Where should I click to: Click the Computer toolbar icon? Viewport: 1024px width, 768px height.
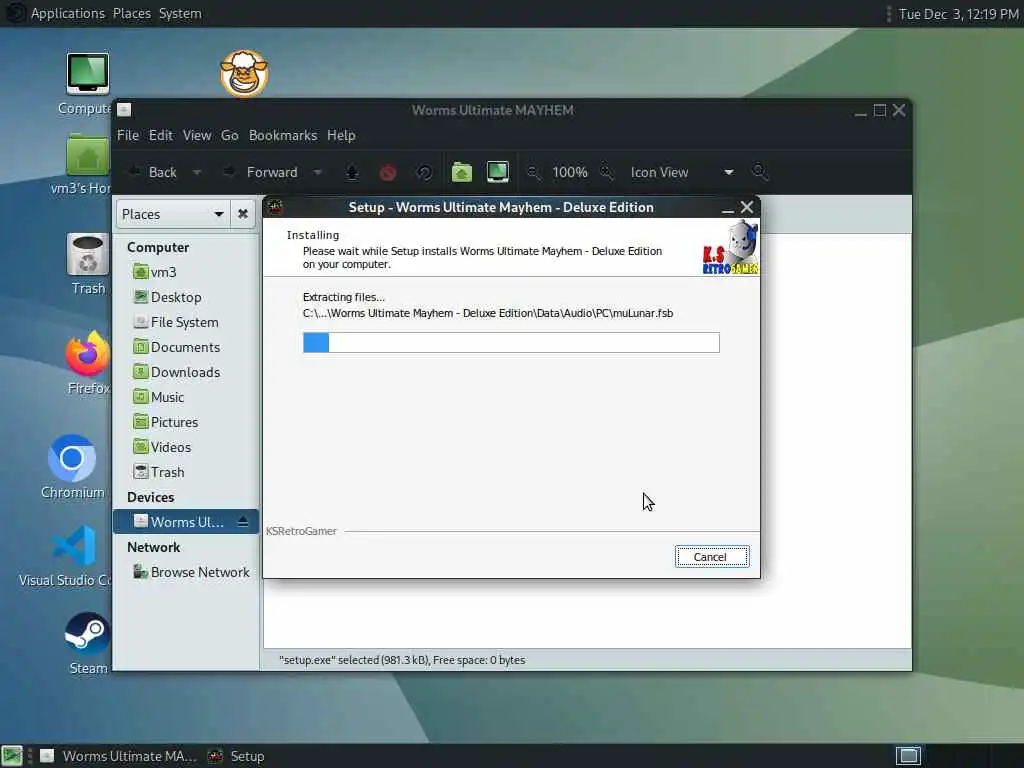[x=498, y=172]
